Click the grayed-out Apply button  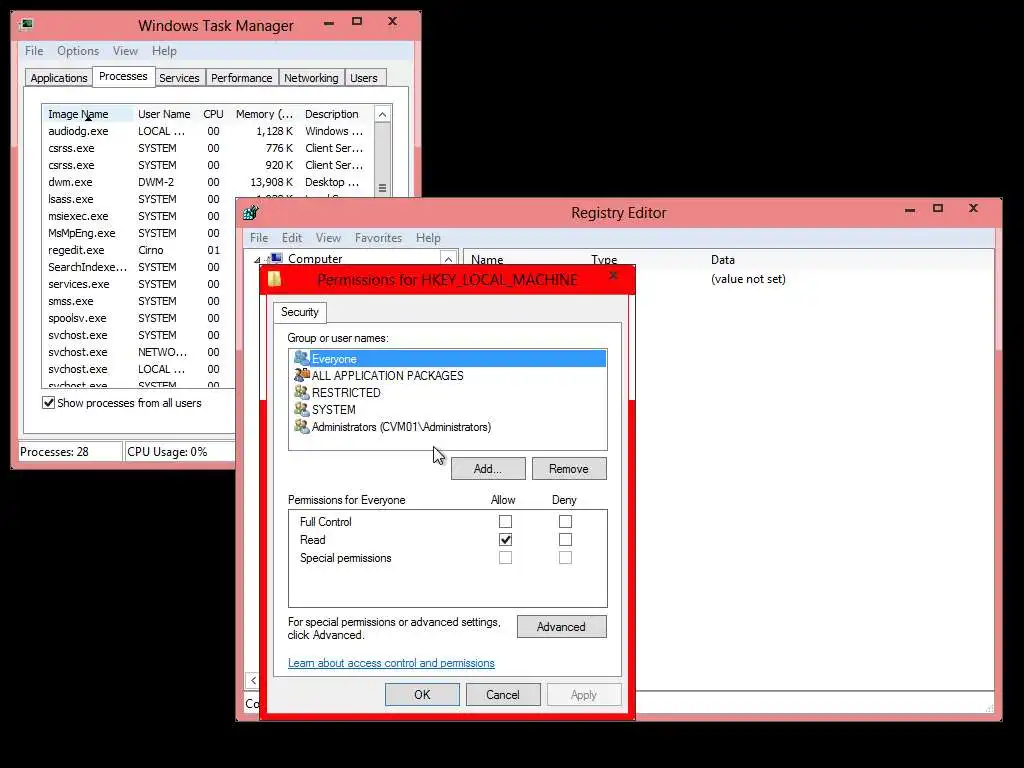pyautogui.click(x=584, y=695)
